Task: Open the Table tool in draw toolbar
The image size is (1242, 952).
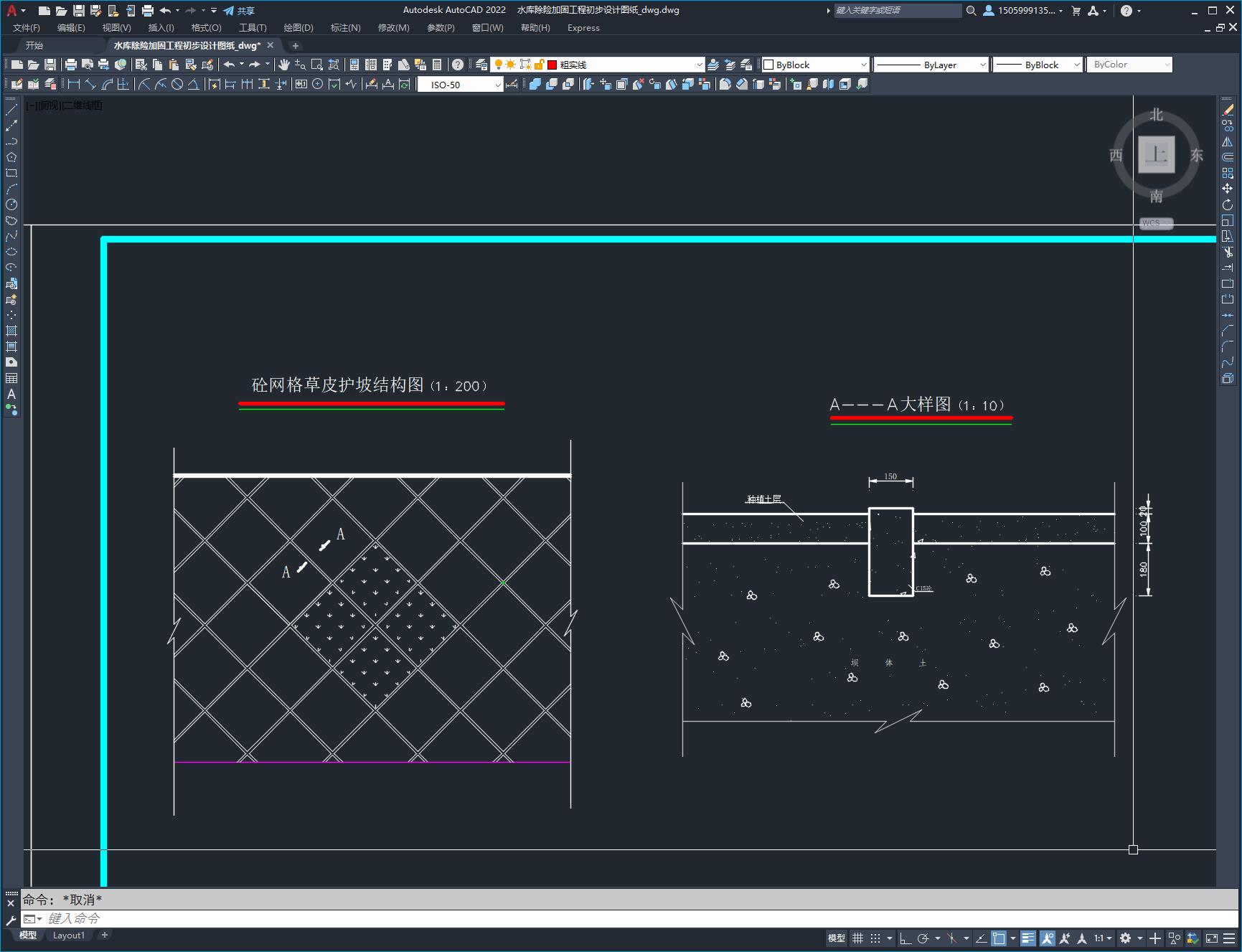Action: 11,378
